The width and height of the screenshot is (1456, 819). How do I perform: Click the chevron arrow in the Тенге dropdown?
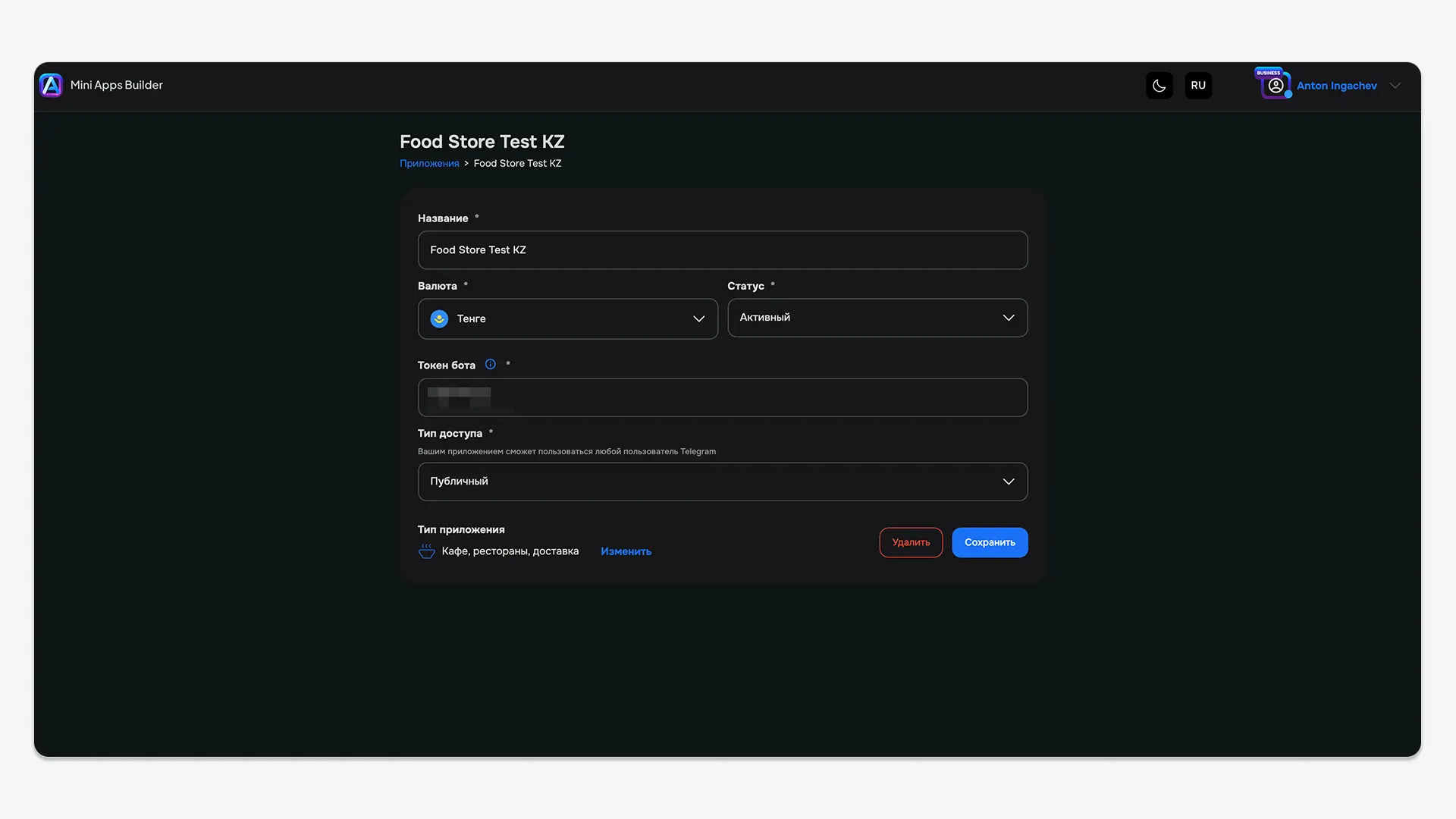point(698,318)
